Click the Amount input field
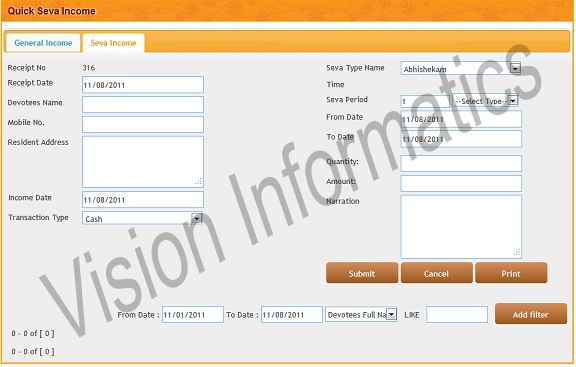Screen dimensions: 576x367 (x=461, y=183)
